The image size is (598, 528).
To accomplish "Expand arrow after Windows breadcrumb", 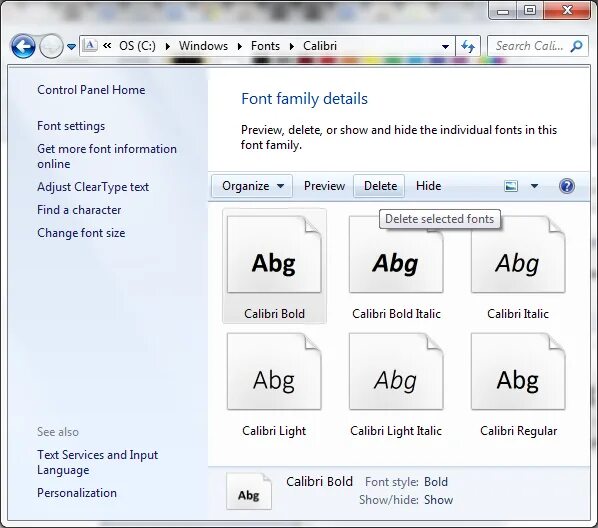I will point(239,47).
